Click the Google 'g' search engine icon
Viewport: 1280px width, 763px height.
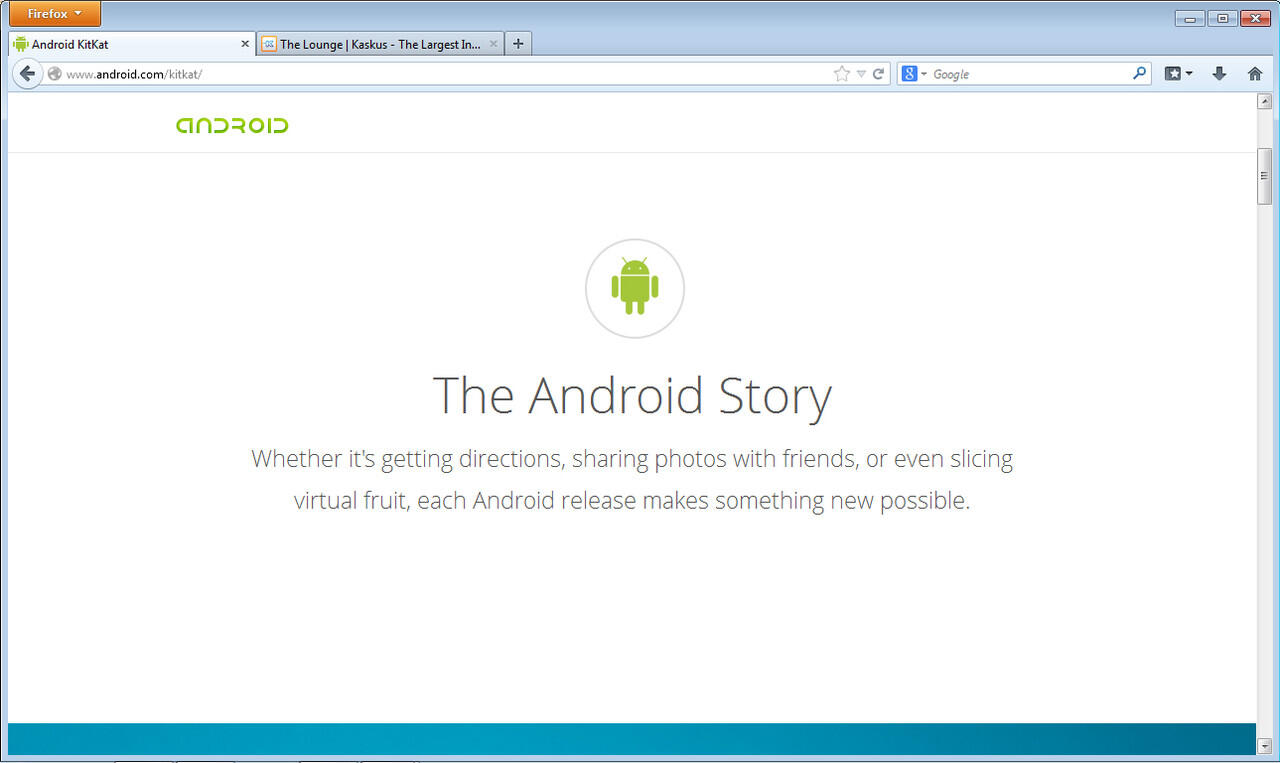pos(909,74)
